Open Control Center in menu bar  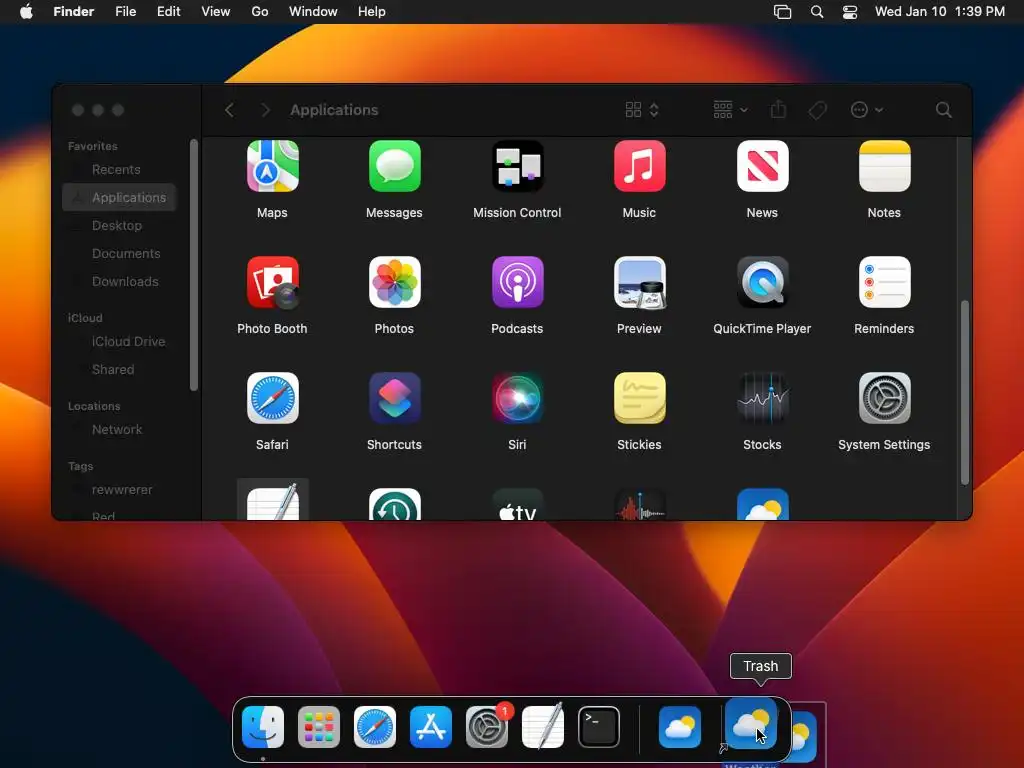[850, 11]
